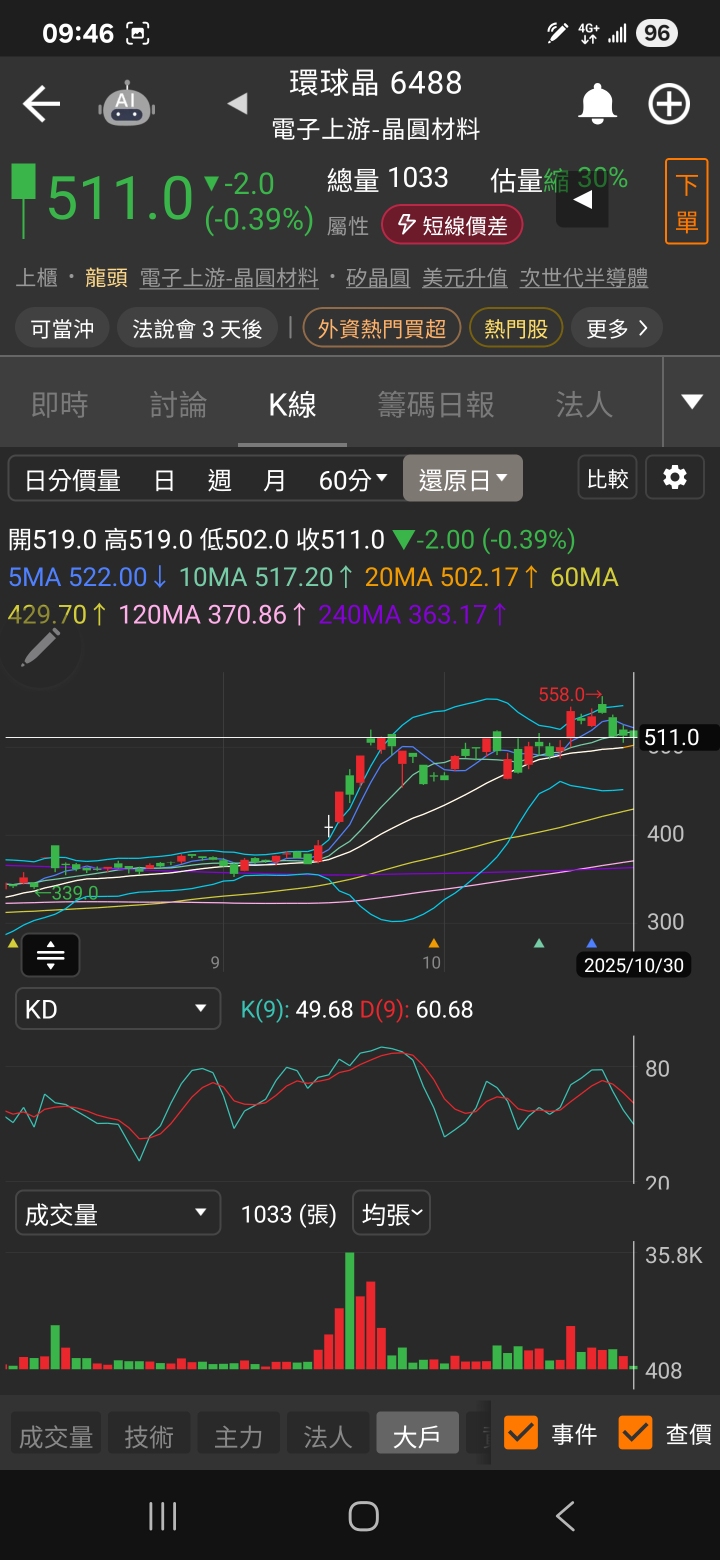Select bottom 主力 tab
This screenshot has height=1560, width=720.
(238, 1436)
